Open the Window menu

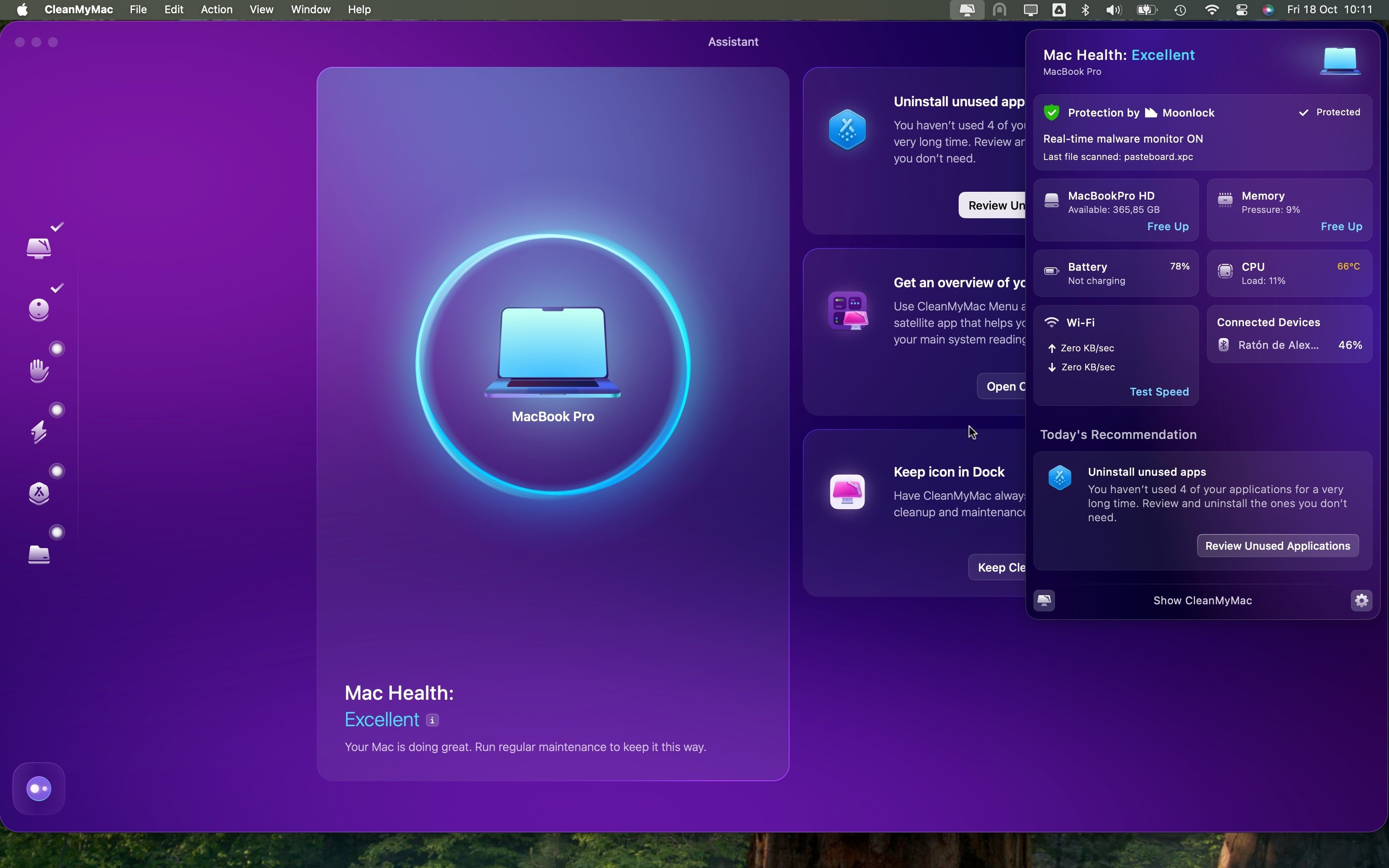click(310, 10)
